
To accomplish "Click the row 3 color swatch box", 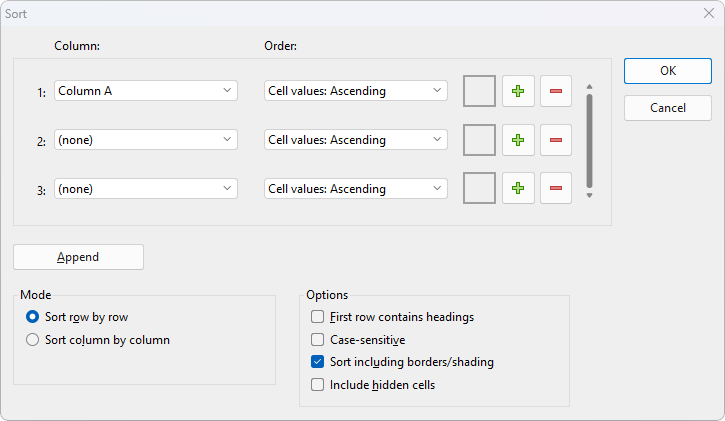I will click(x=479, y=188).
